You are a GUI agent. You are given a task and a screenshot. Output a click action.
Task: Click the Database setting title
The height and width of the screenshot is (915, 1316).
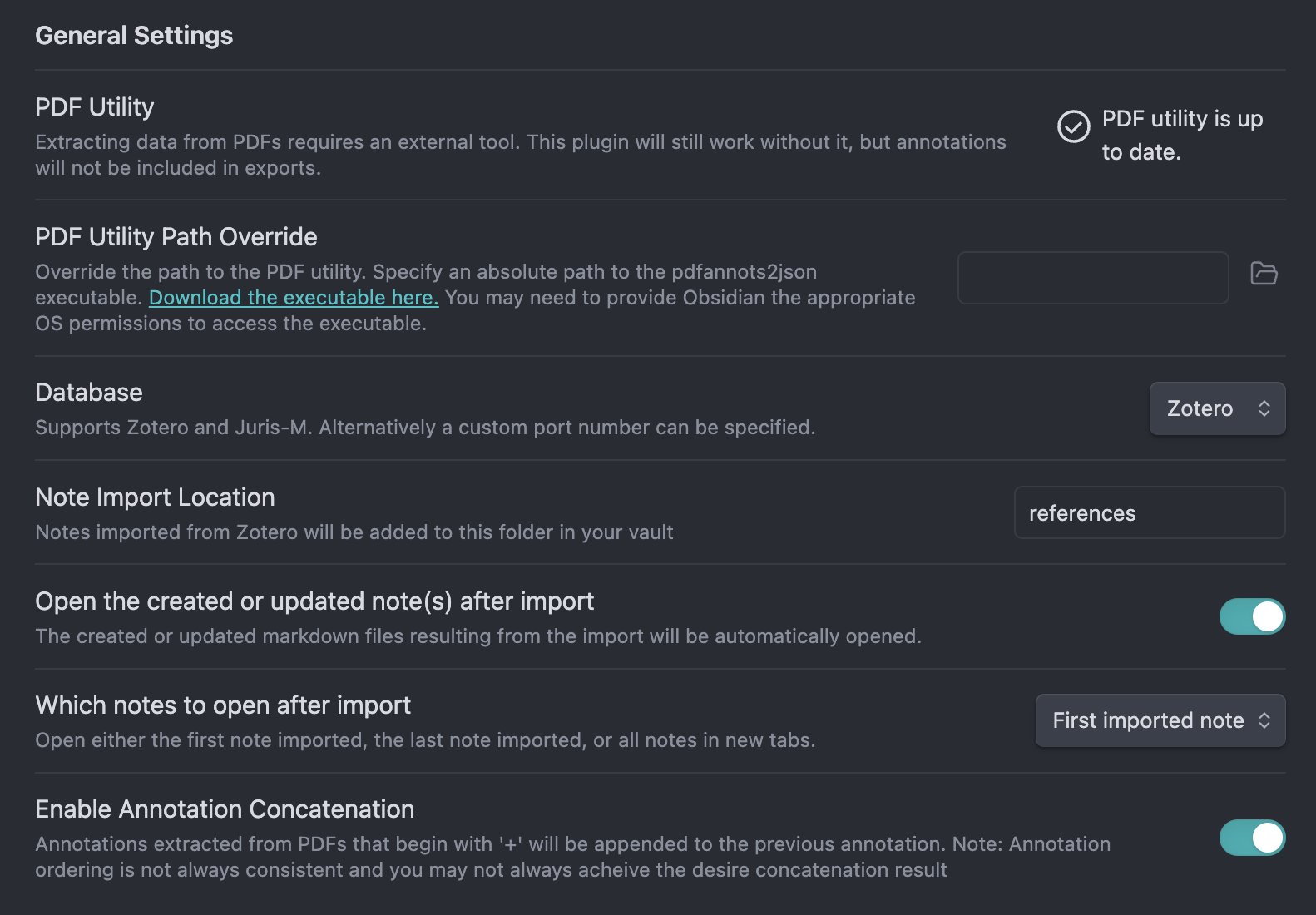pyautogui.click(x=89, y=393)
